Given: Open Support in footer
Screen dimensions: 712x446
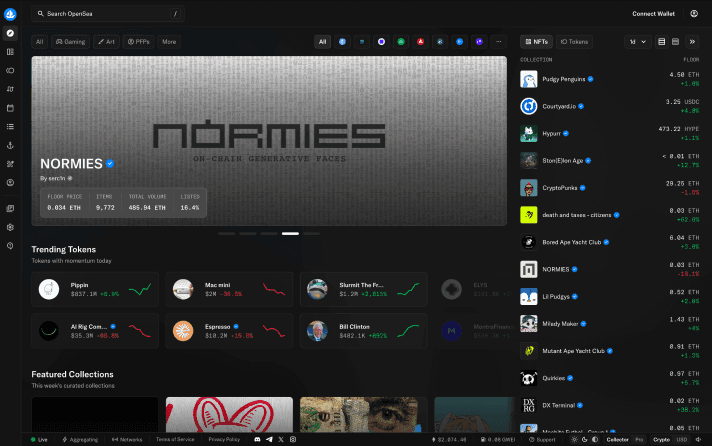Looking at the screenshot, I should (x=542, y=439).
